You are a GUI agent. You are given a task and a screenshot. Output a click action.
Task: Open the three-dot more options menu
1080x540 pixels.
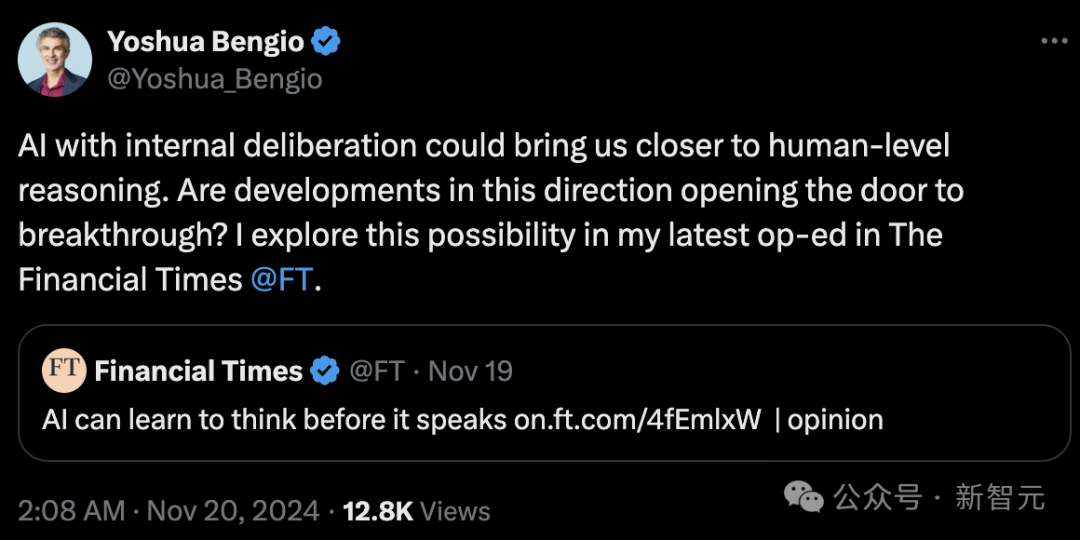point(1054,42)
